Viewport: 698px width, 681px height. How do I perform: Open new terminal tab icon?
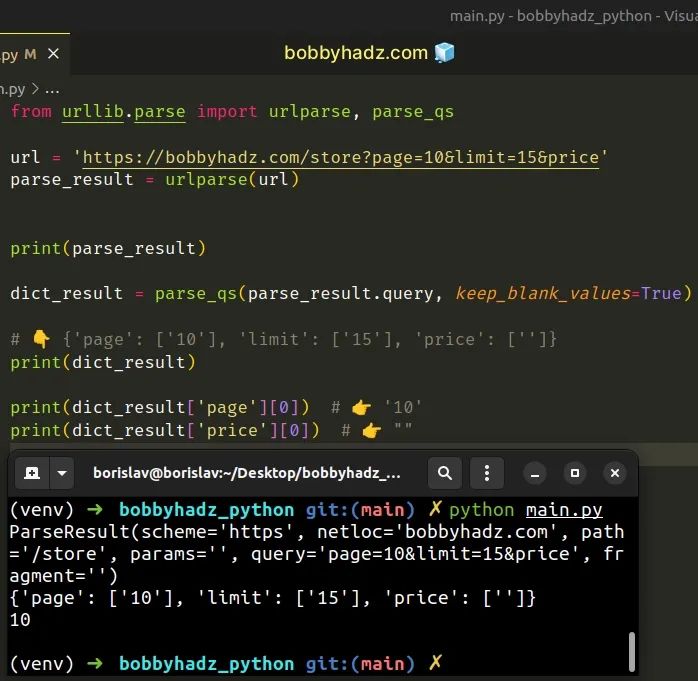32,473
